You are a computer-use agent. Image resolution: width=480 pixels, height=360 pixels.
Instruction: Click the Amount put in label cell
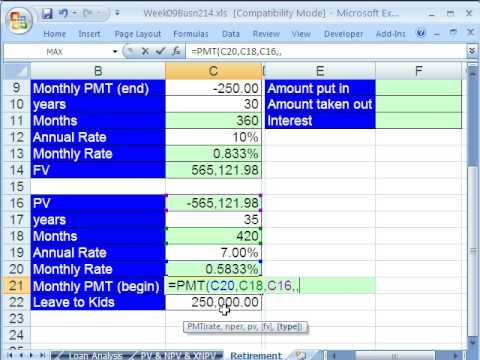[x=320, y=88]
